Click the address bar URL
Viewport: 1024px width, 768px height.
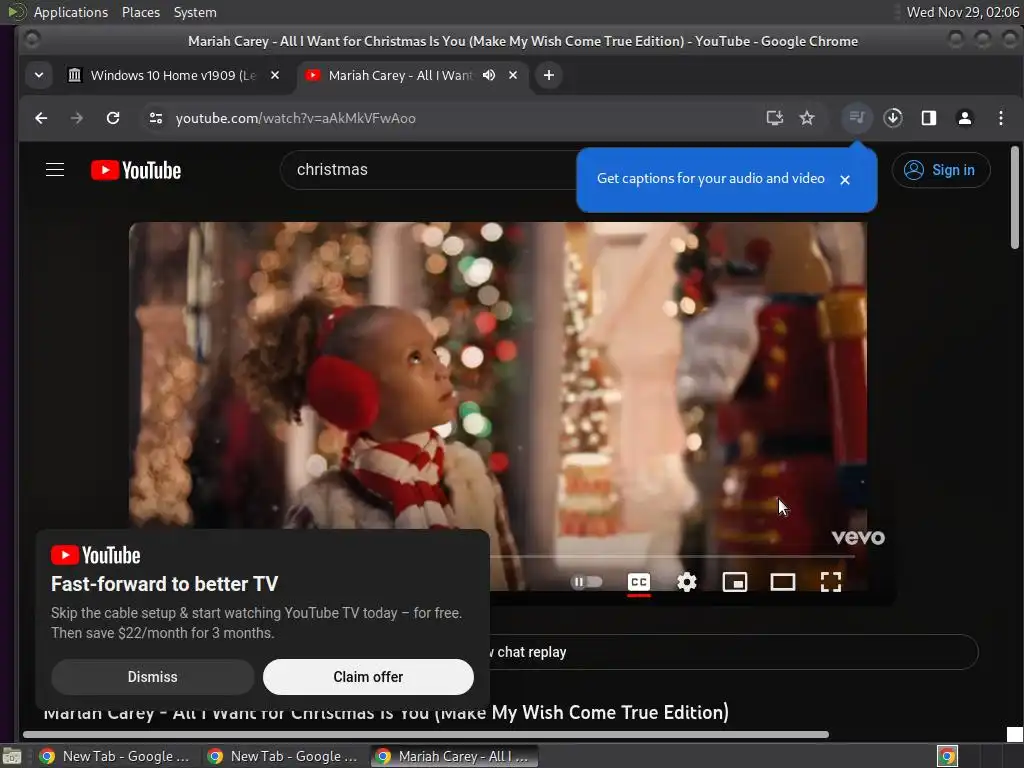(295, 118)
